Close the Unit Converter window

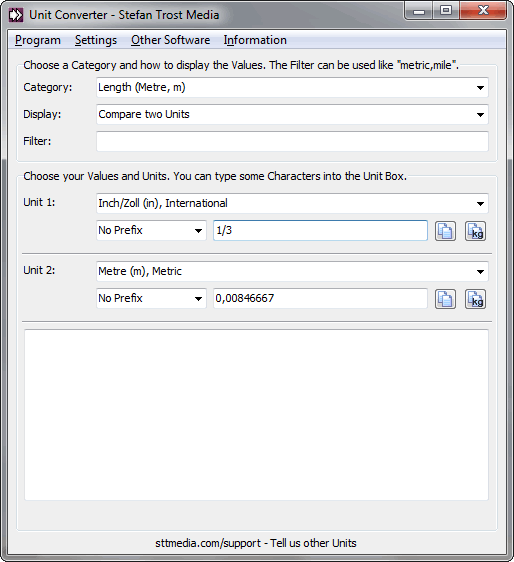tap(483, 11)
